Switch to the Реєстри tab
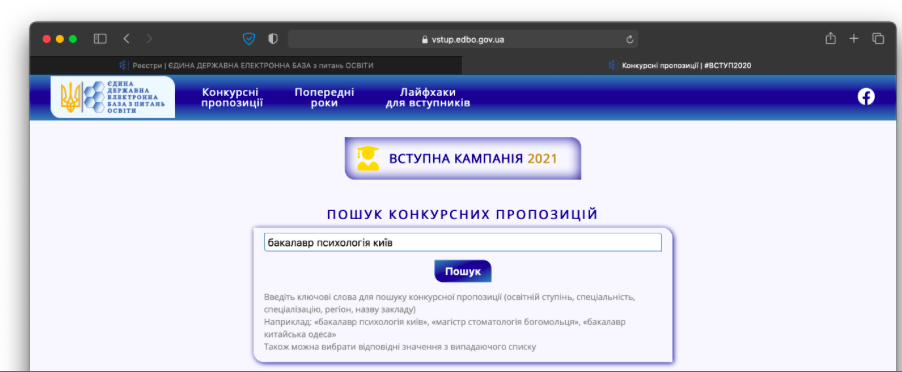The width and height of the screenshot is (902, 372). [246, 66]
